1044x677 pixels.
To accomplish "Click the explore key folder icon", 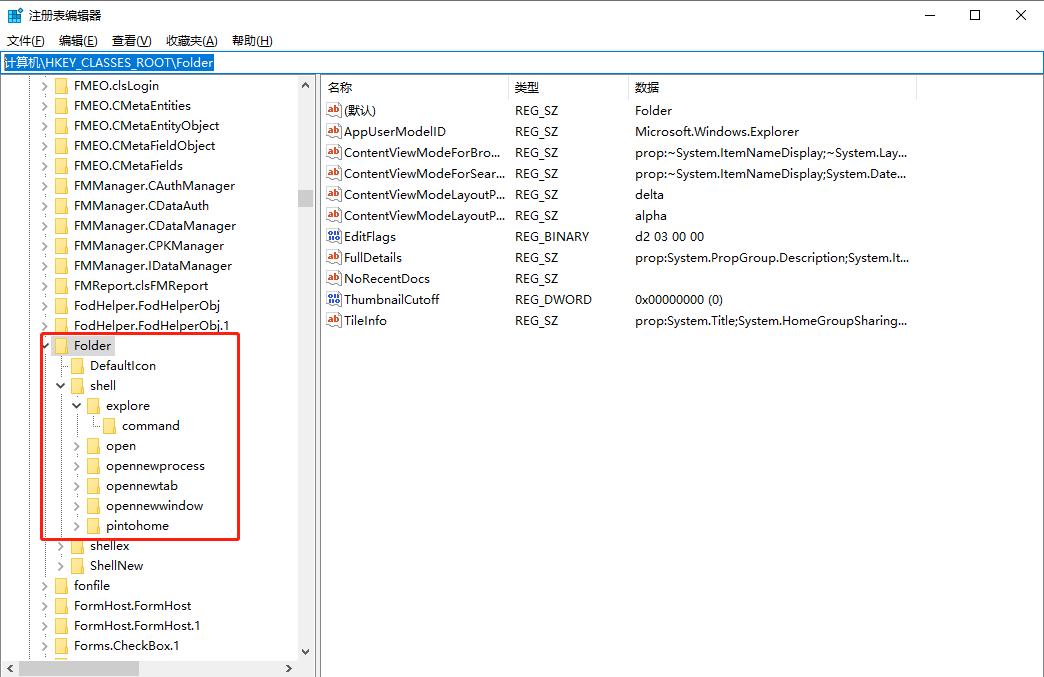I will point(93,405).
